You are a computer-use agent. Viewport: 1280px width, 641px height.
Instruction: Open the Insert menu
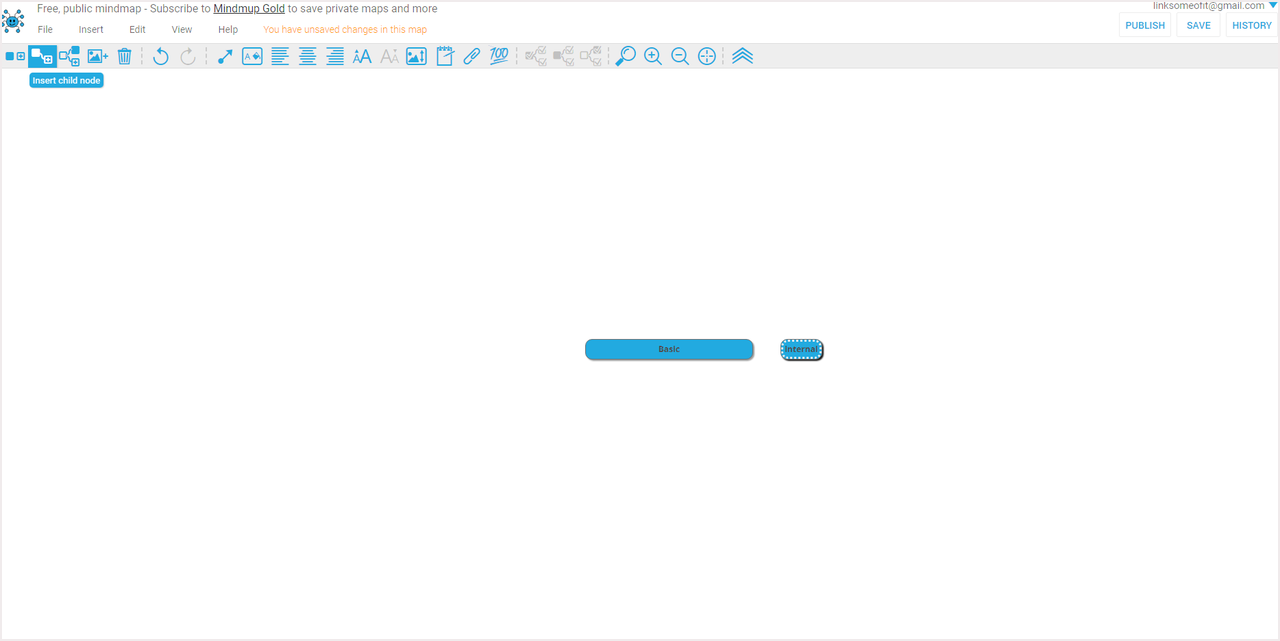click(91, 30)
